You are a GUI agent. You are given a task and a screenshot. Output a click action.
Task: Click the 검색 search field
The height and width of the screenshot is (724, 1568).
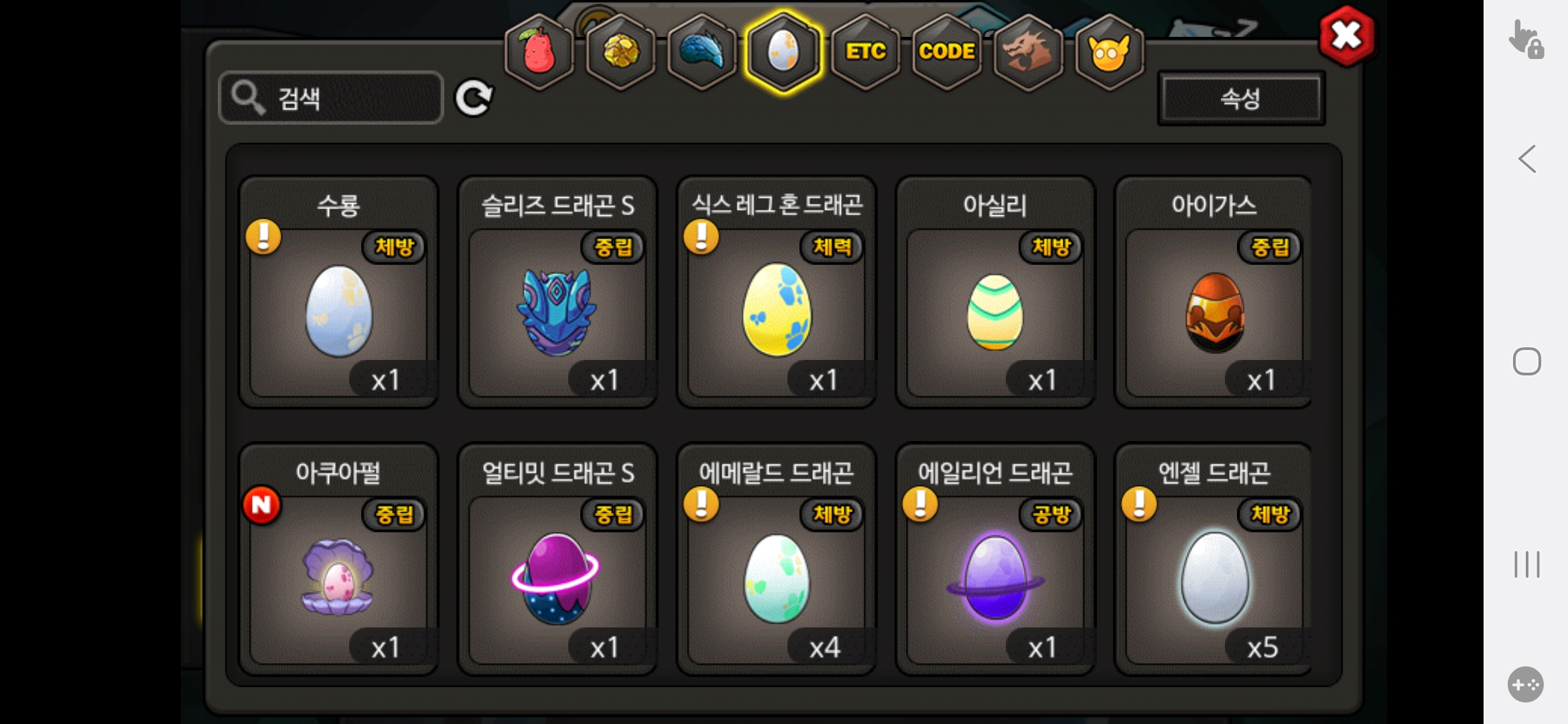click(331, 98)
